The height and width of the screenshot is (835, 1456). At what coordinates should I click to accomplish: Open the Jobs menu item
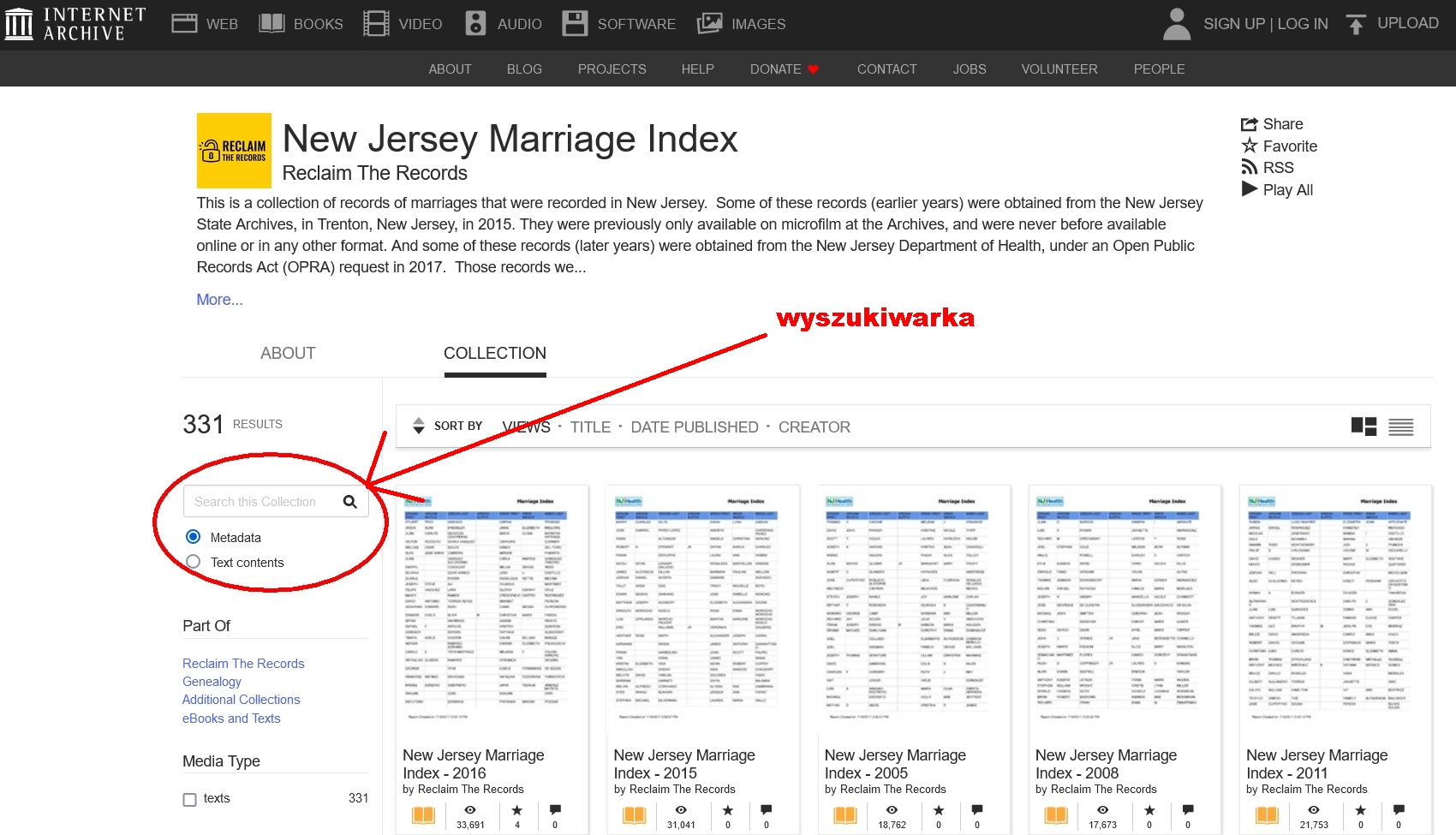coord(970,69)
